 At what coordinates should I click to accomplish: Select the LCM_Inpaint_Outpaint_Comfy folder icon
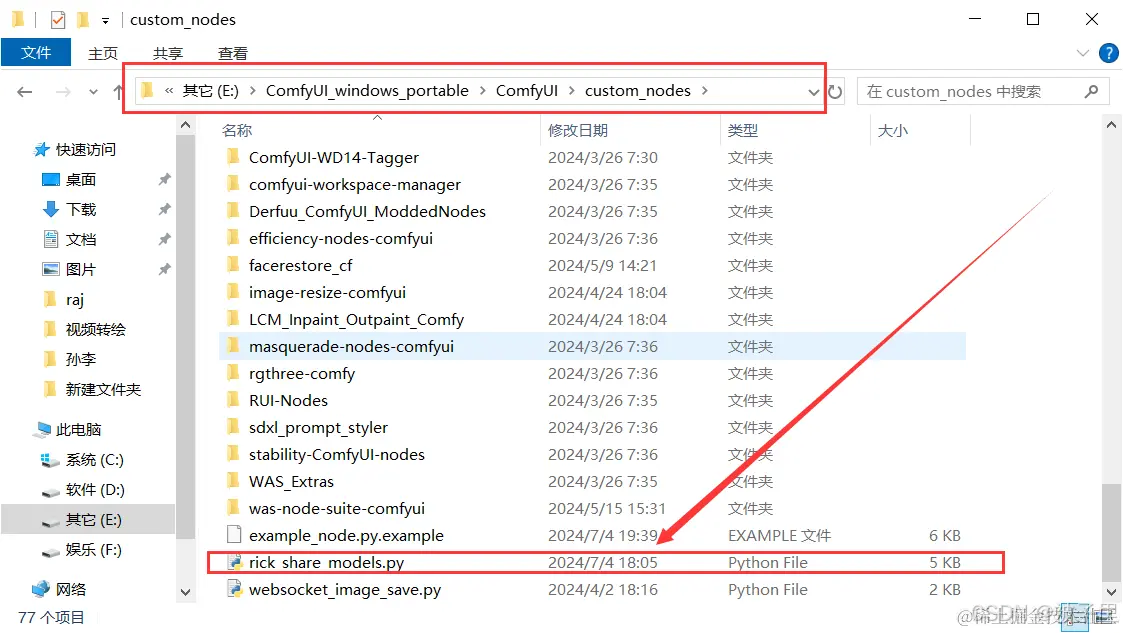click(x=233, y=319)
